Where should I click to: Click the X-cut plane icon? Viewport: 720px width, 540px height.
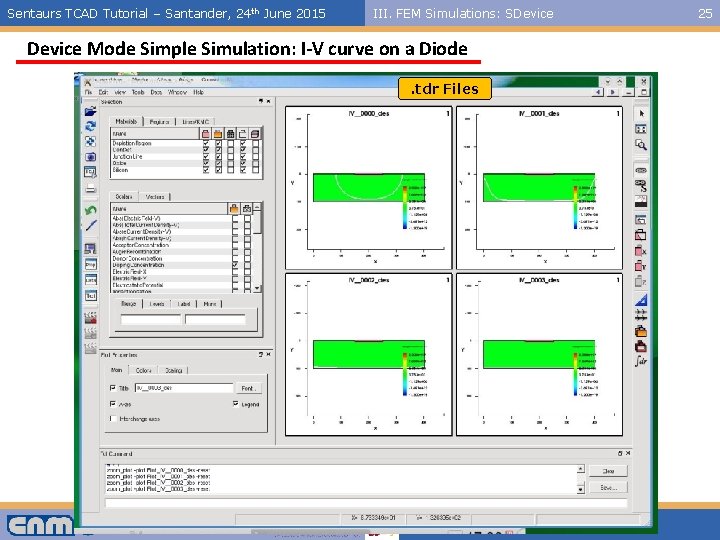(641, 251)
